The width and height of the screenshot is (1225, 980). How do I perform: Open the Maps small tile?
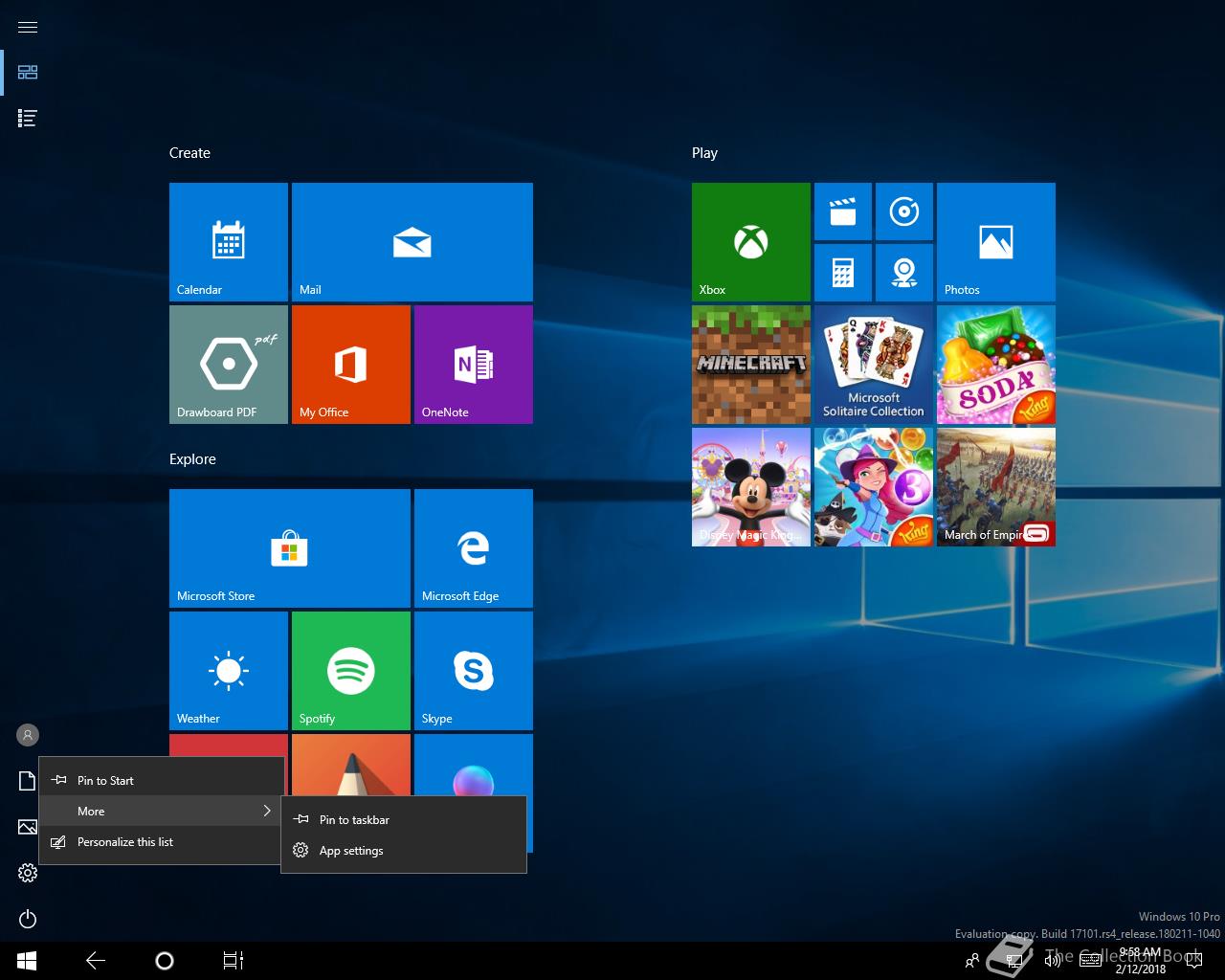point(904,273)
